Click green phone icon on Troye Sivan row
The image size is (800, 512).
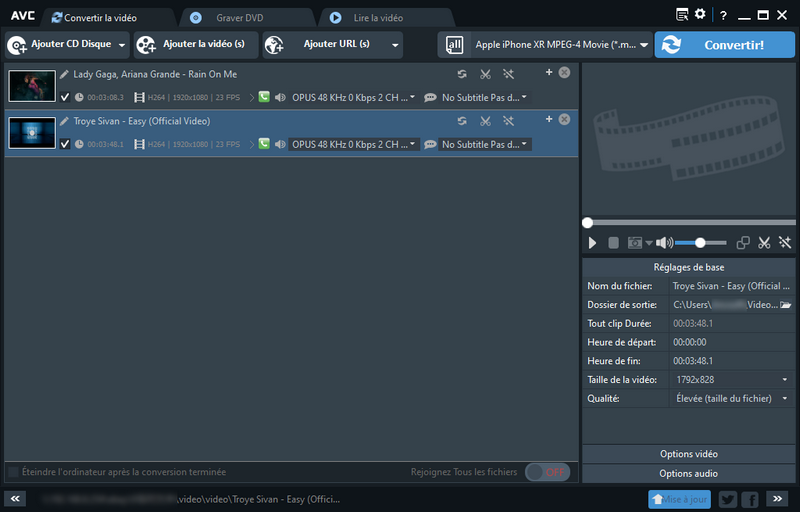pyautogui.click(x=264, y=143)
